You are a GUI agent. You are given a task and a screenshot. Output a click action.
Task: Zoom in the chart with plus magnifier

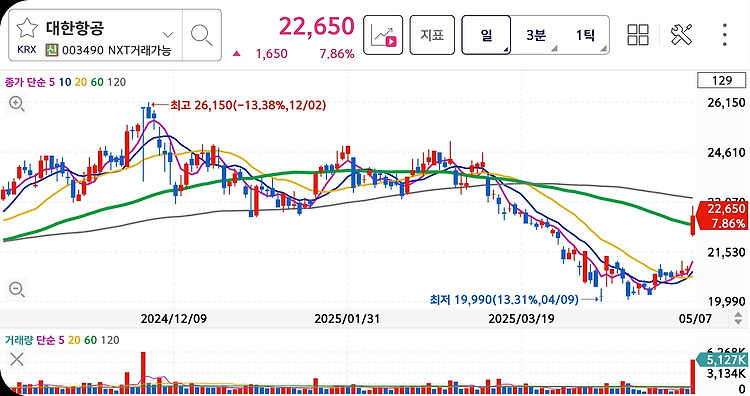tap(17, 103)
